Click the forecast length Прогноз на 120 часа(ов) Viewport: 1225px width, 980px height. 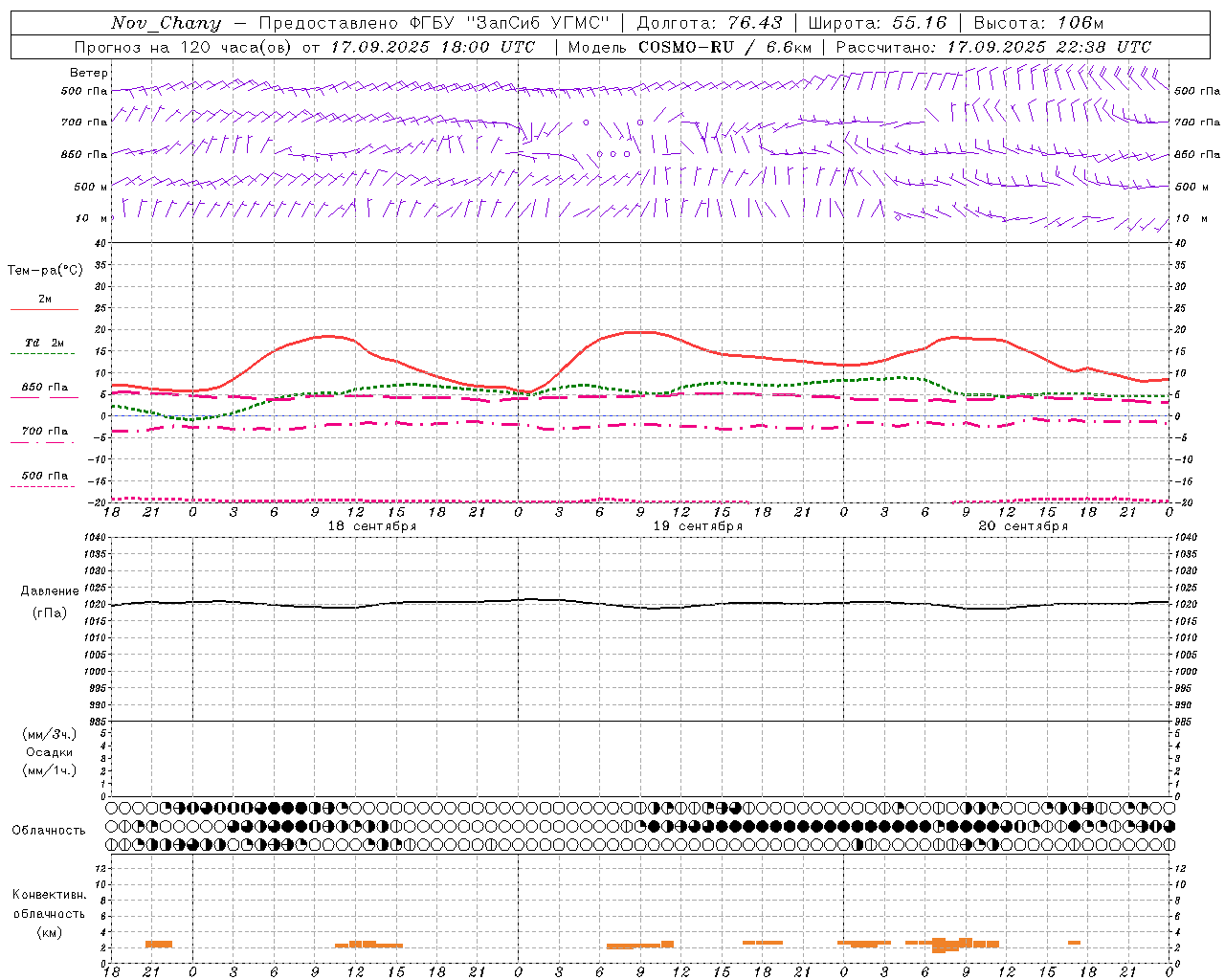[x=184, y=47]
